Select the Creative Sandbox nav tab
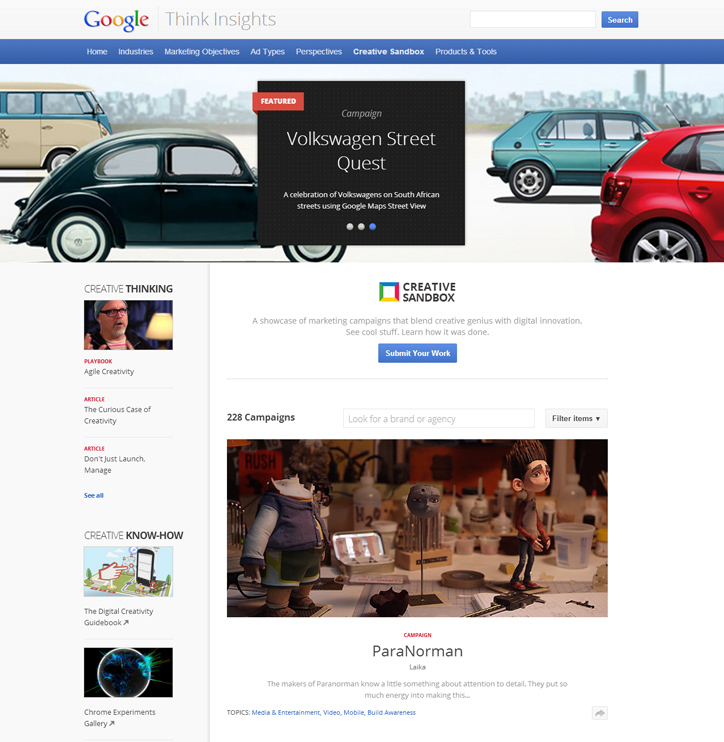 coord(388,52)
